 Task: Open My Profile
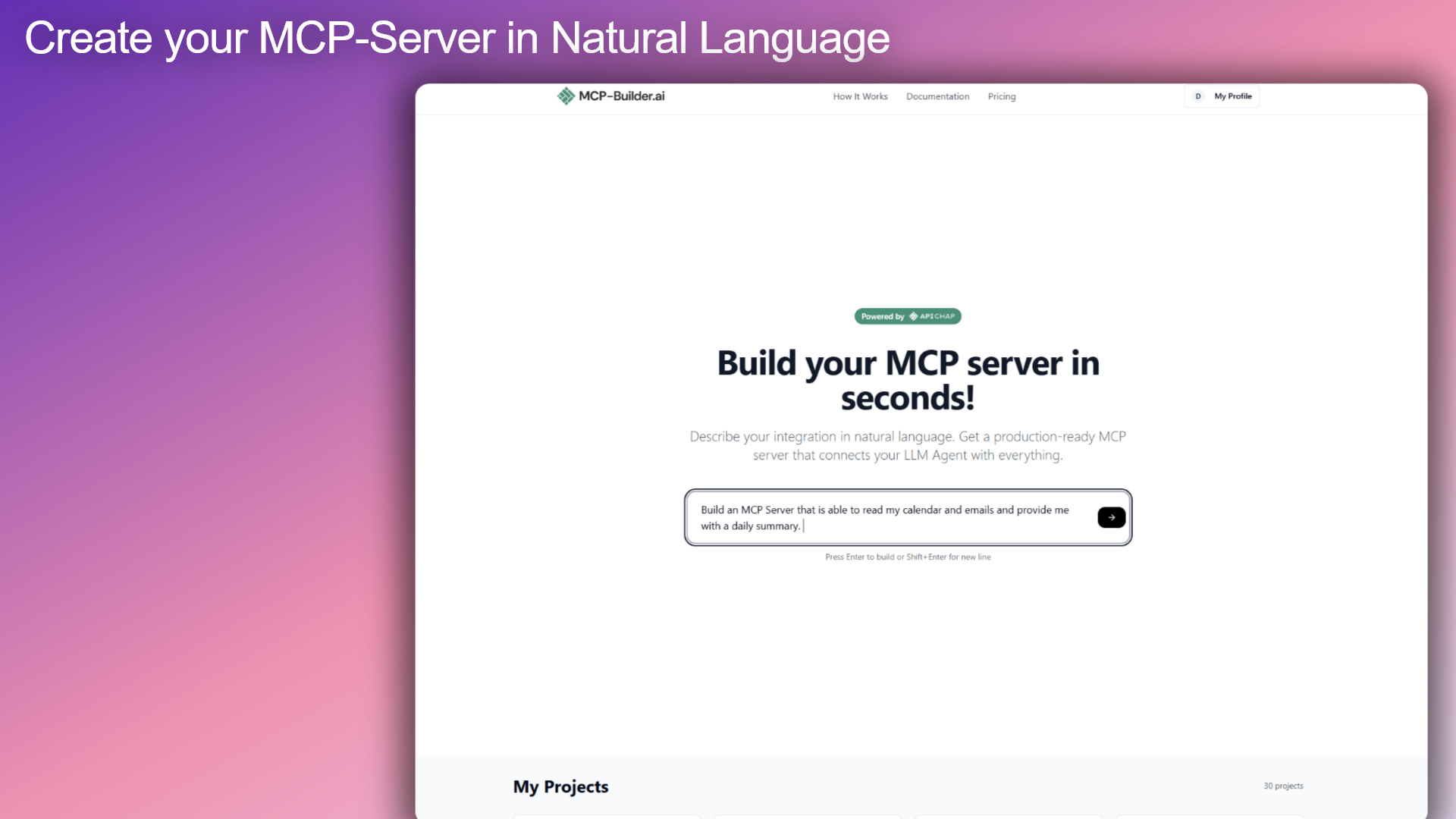tap(1232, 96)
